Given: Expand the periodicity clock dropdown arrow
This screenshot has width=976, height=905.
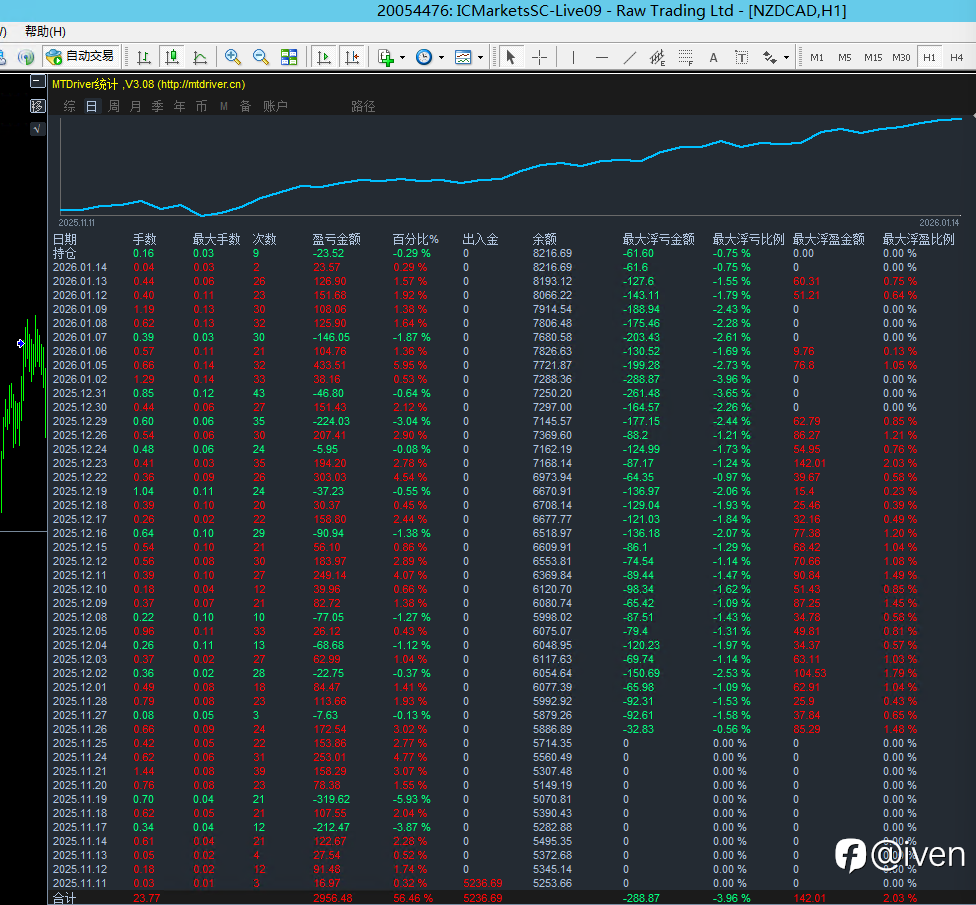Looking at the screenshot, I should 441,57.
